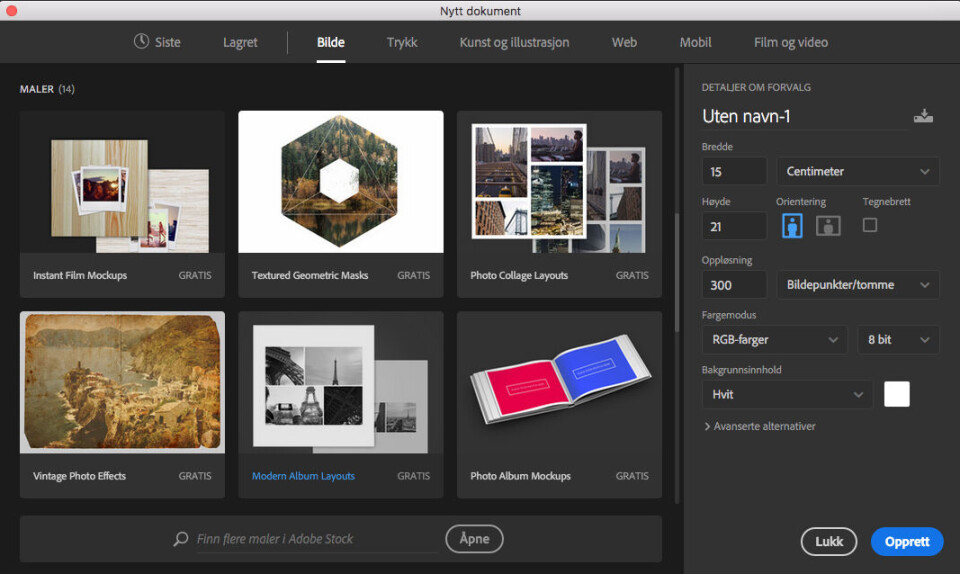The height and width of the screenshot is (574, 960).
Task: Click the magnifier icon in Adobe Stock search
Action: pyautogui.click(x=181, y=539)
